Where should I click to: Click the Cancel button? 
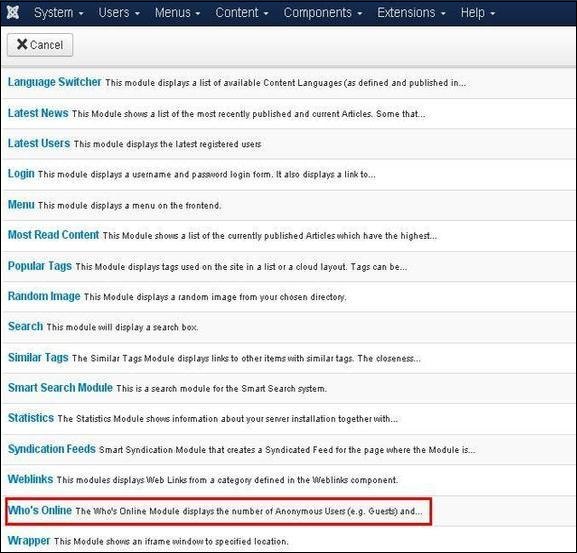pyautogui.click(x=40, y=45)
